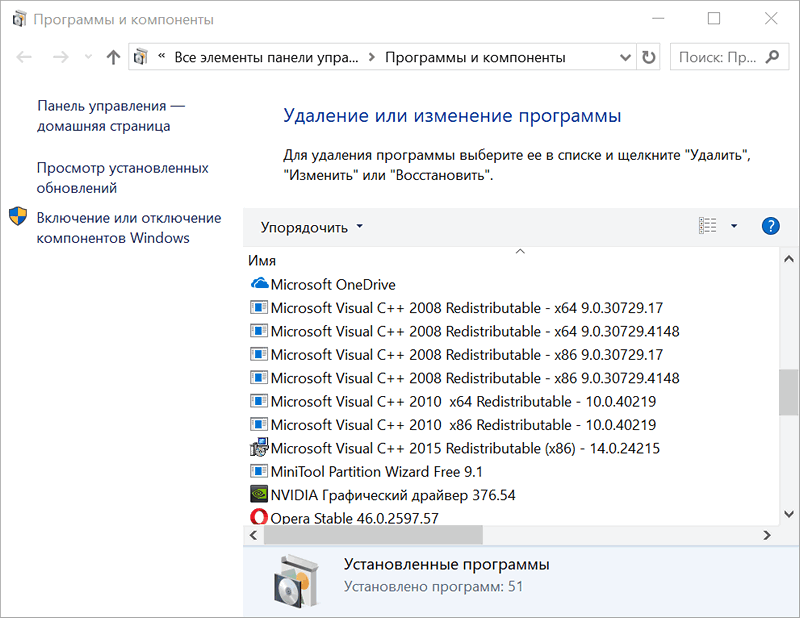Open help with the question mark

point(770,226)
